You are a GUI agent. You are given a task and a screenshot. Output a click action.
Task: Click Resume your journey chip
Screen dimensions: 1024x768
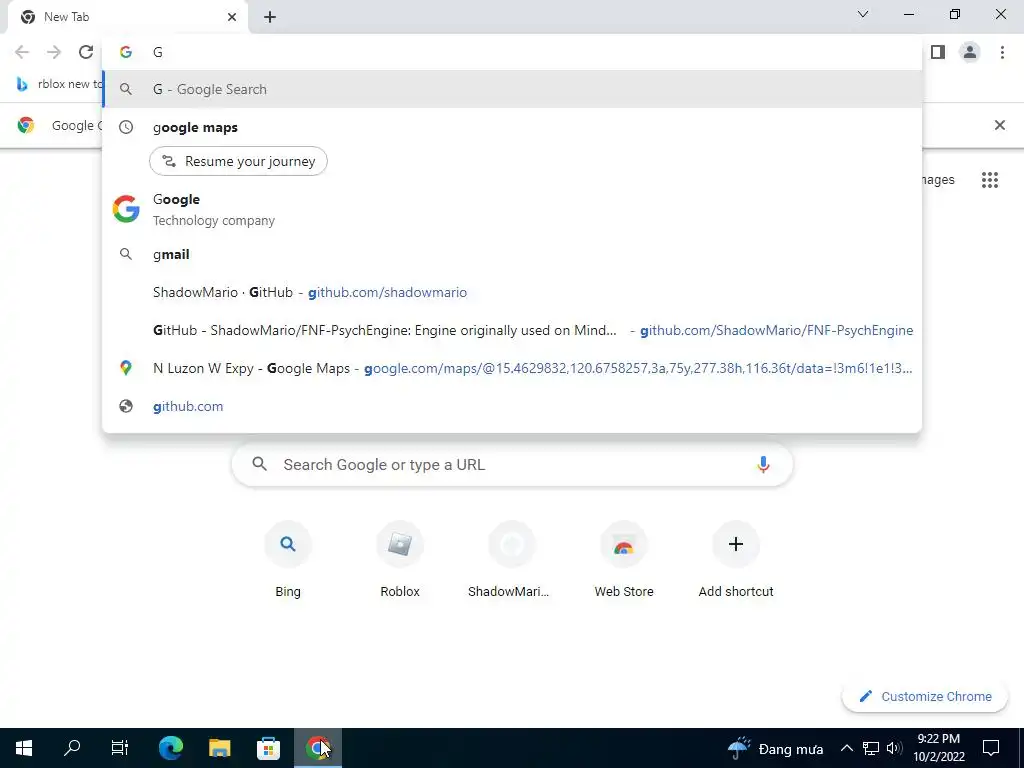click(x=238, y=161)
